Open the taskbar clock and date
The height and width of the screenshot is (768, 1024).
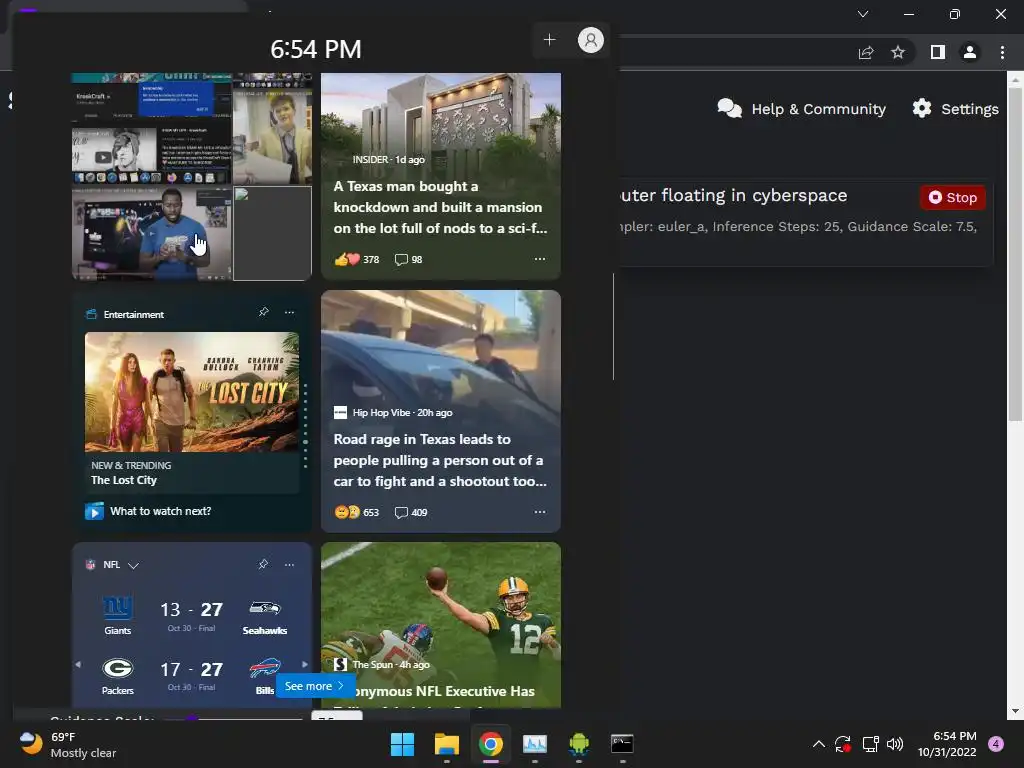pyautogui.click(x=947, y=744)
